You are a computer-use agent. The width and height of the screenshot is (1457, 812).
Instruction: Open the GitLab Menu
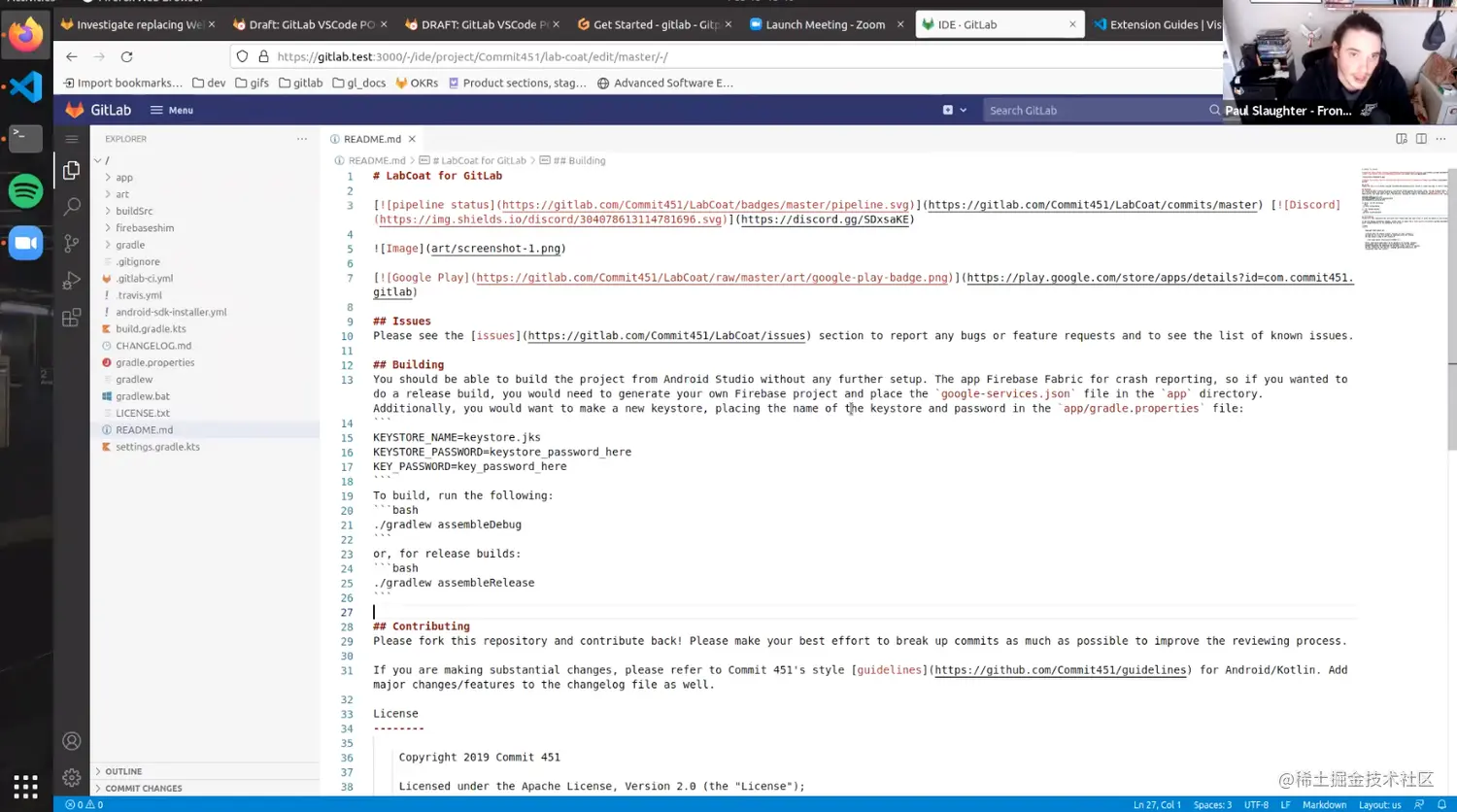(x=172, y=110)
